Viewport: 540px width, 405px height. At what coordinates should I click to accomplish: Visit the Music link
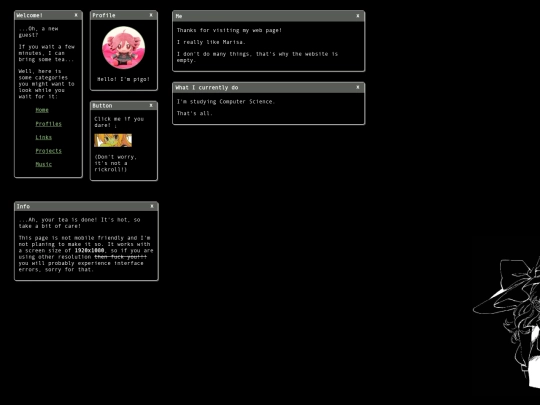point(44,164)
